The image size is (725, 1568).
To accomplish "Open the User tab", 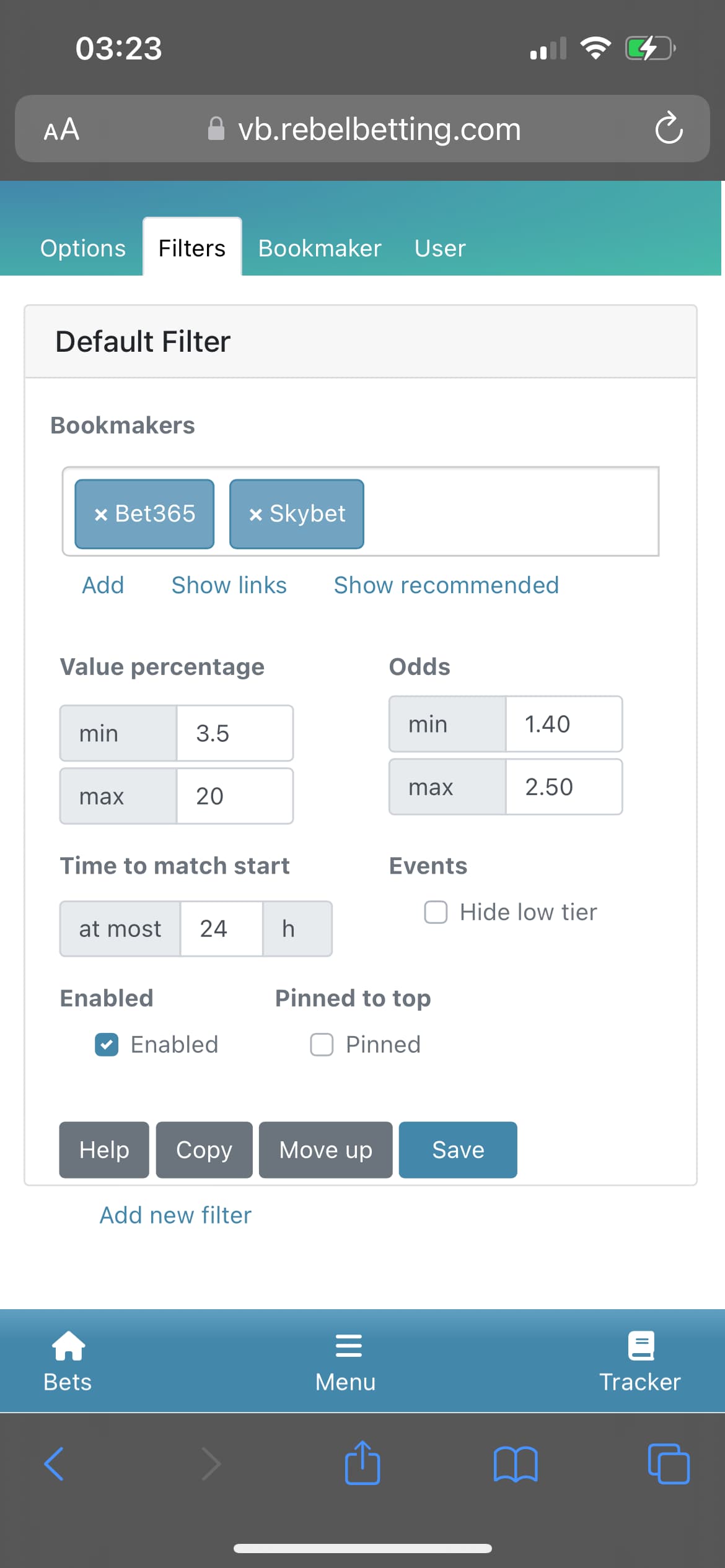I will tap(440, 248).
